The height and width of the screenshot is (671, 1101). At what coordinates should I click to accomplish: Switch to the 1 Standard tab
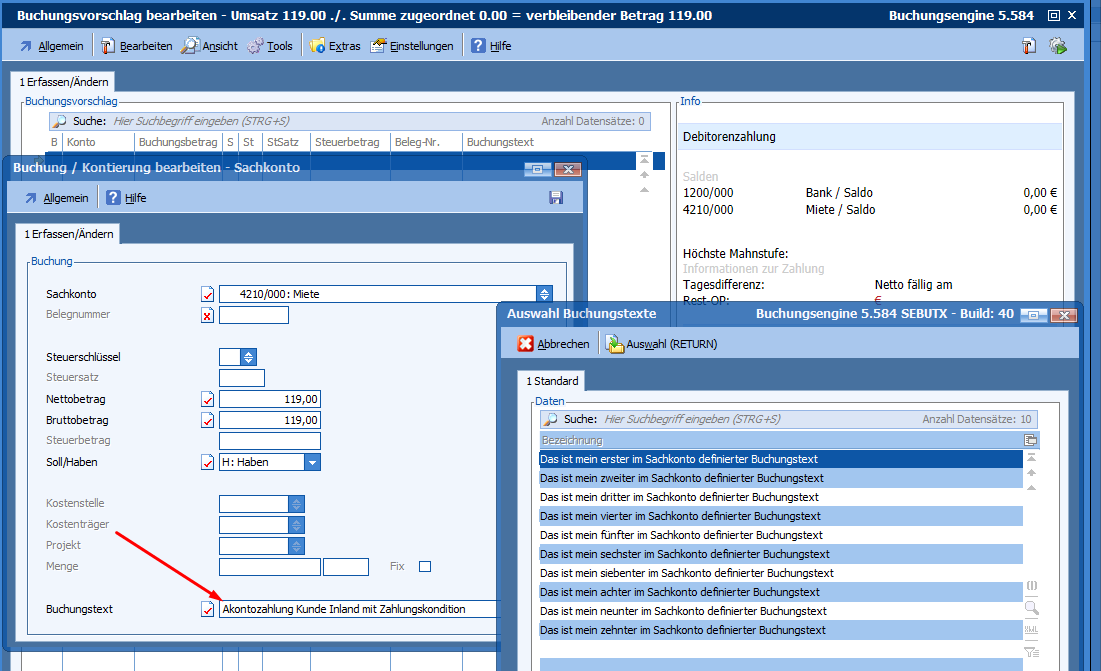[552, 381]
